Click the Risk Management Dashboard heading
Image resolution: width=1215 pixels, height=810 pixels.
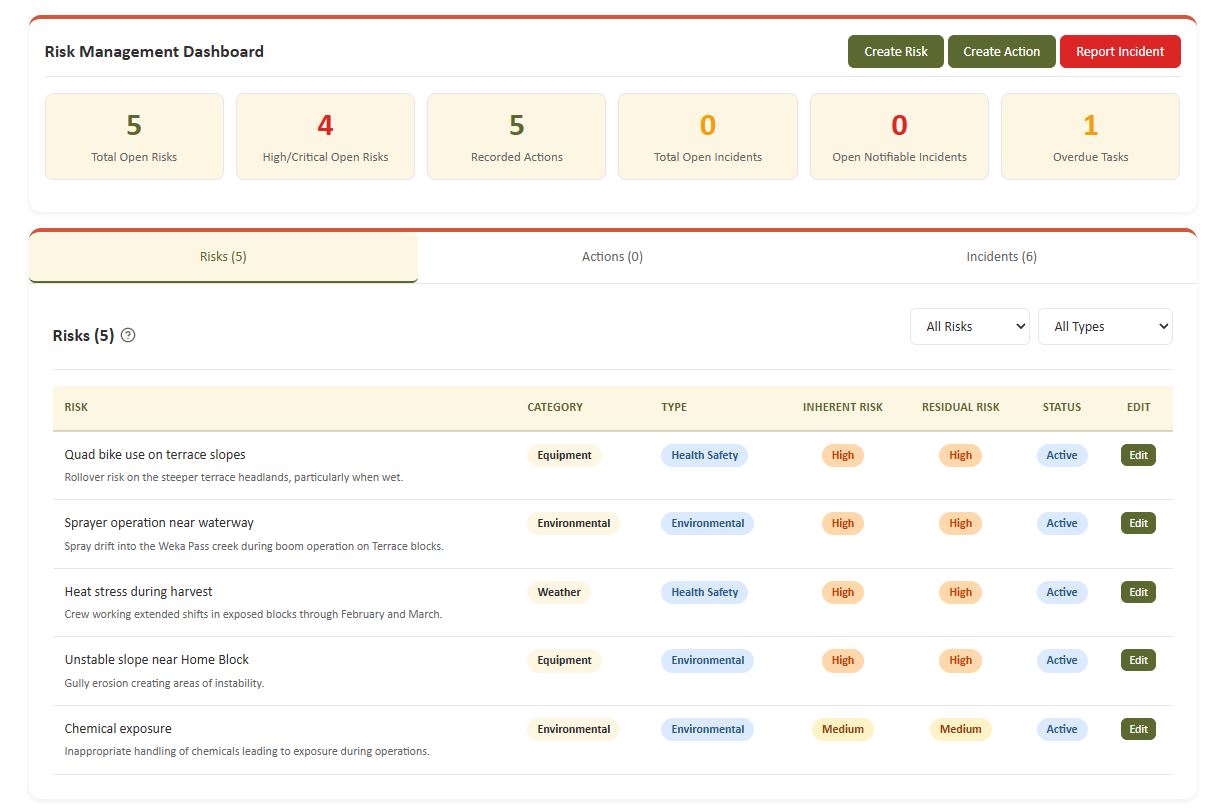click(x=154, y=52)
